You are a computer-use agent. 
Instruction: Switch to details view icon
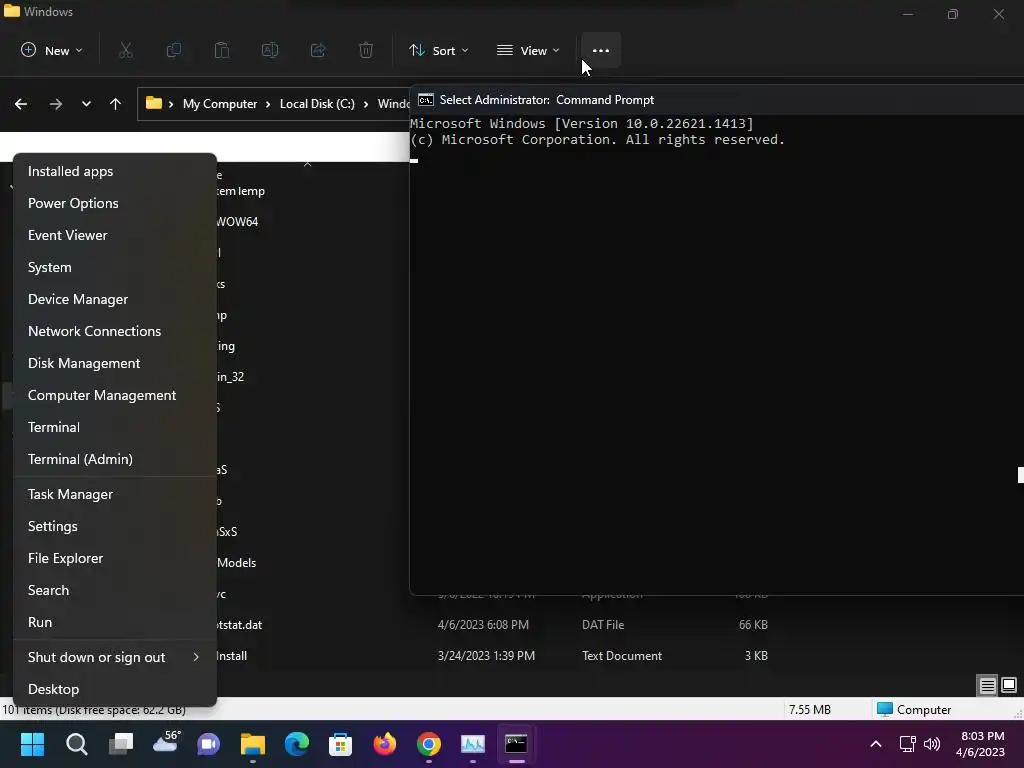(987, 685)
